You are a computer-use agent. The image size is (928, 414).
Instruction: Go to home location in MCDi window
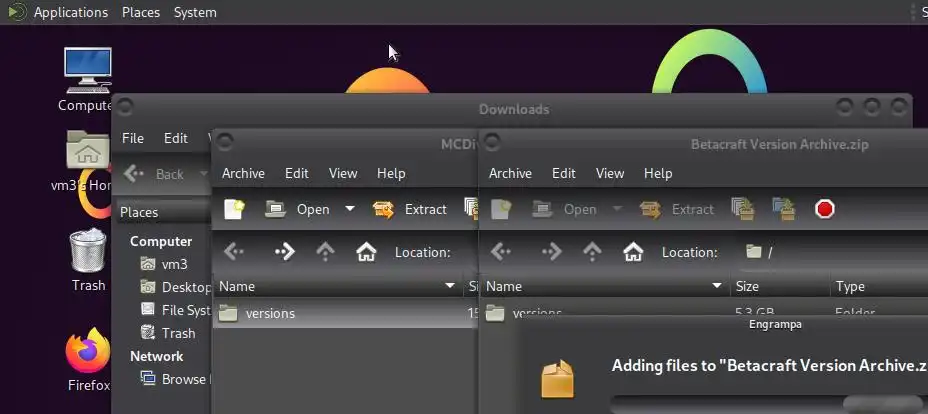(366, 253)
